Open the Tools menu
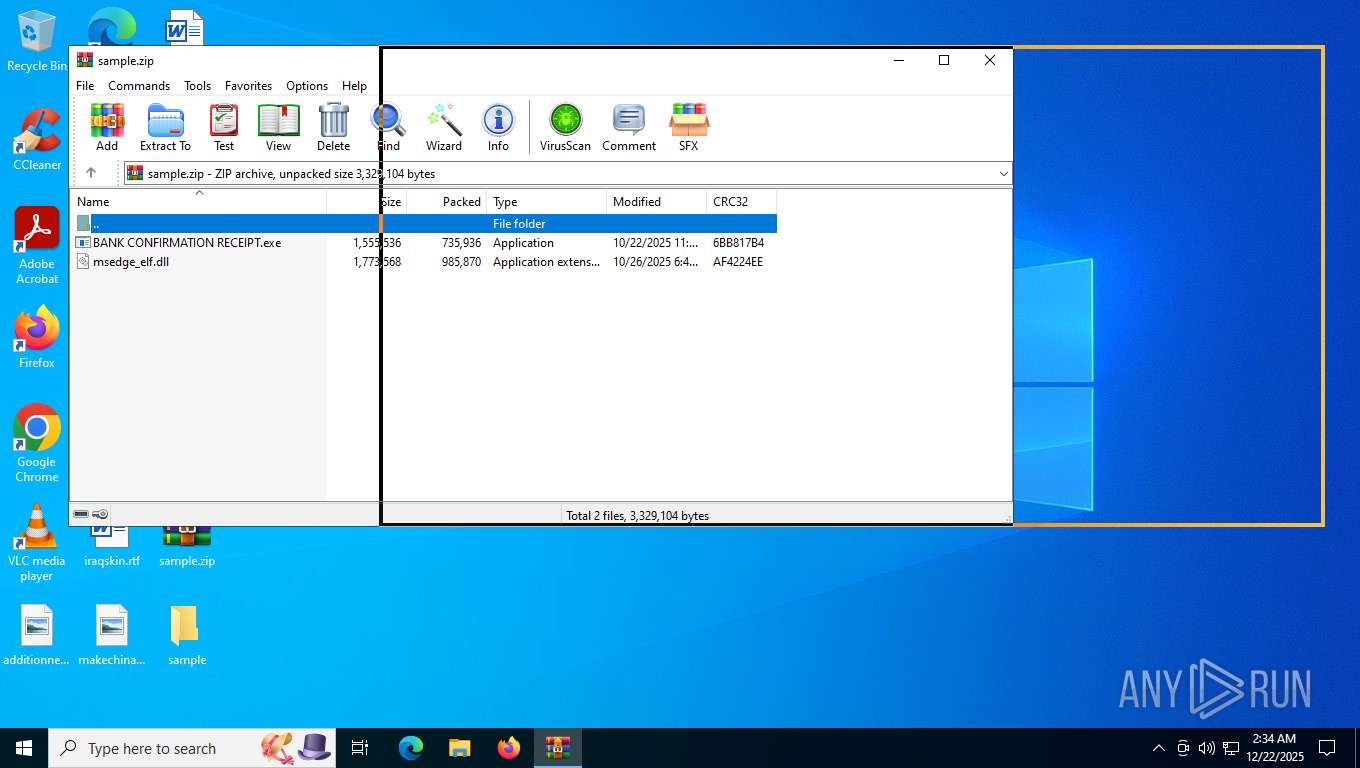 pyautogui.click(x=197, y=86)
